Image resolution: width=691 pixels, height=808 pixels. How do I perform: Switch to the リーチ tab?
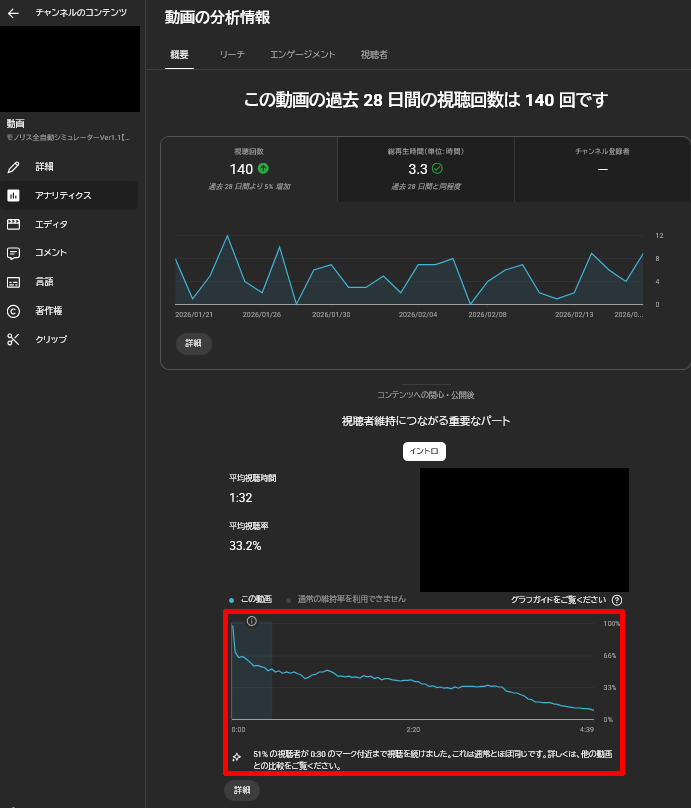tap(232, 54)
